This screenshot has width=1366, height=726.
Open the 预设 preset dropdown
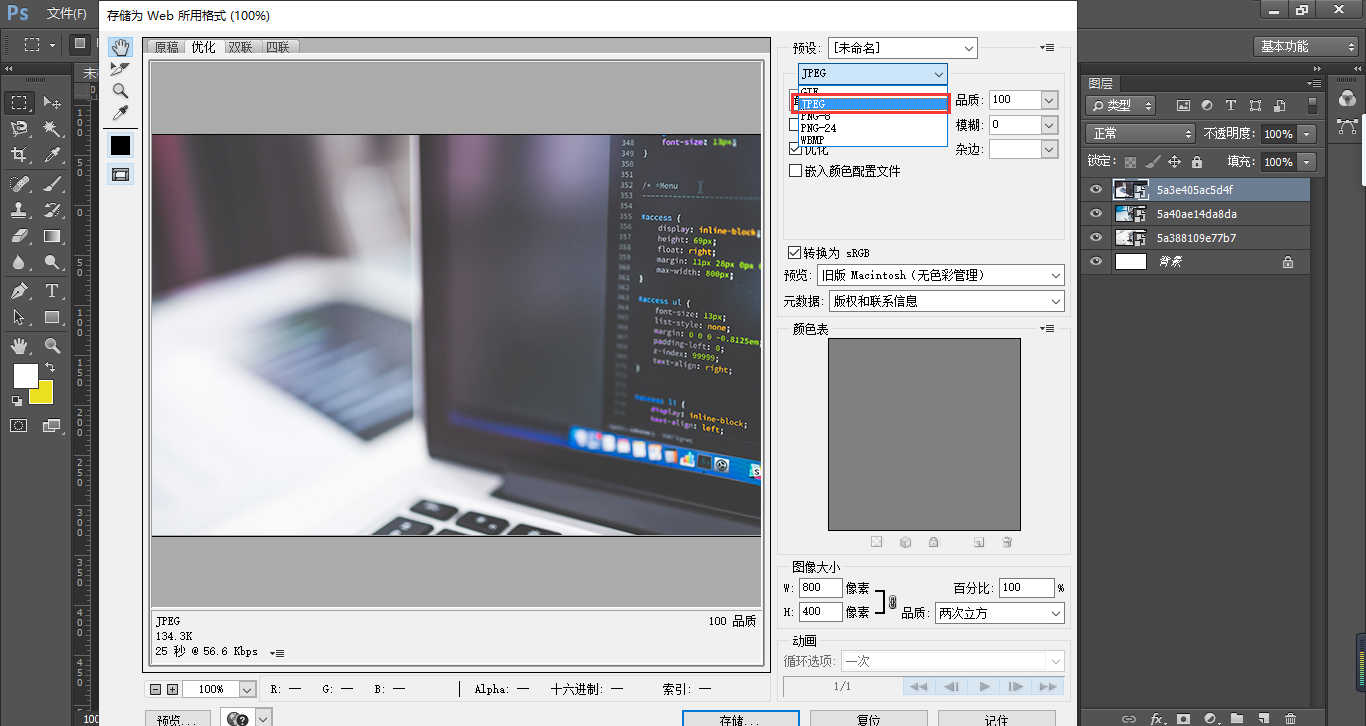903,47
